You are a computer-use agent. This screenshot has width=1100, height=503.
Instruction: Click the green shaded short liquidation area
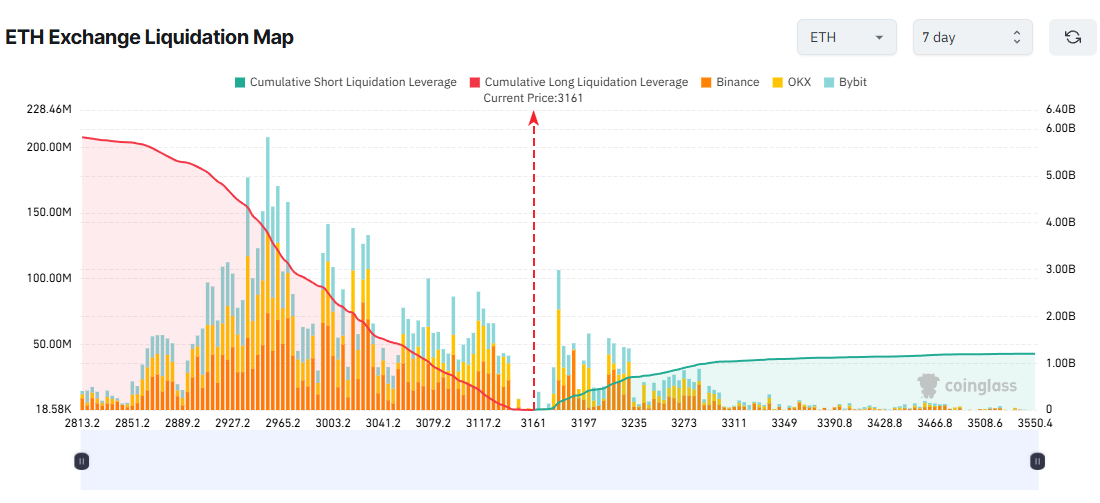[850, 385]
